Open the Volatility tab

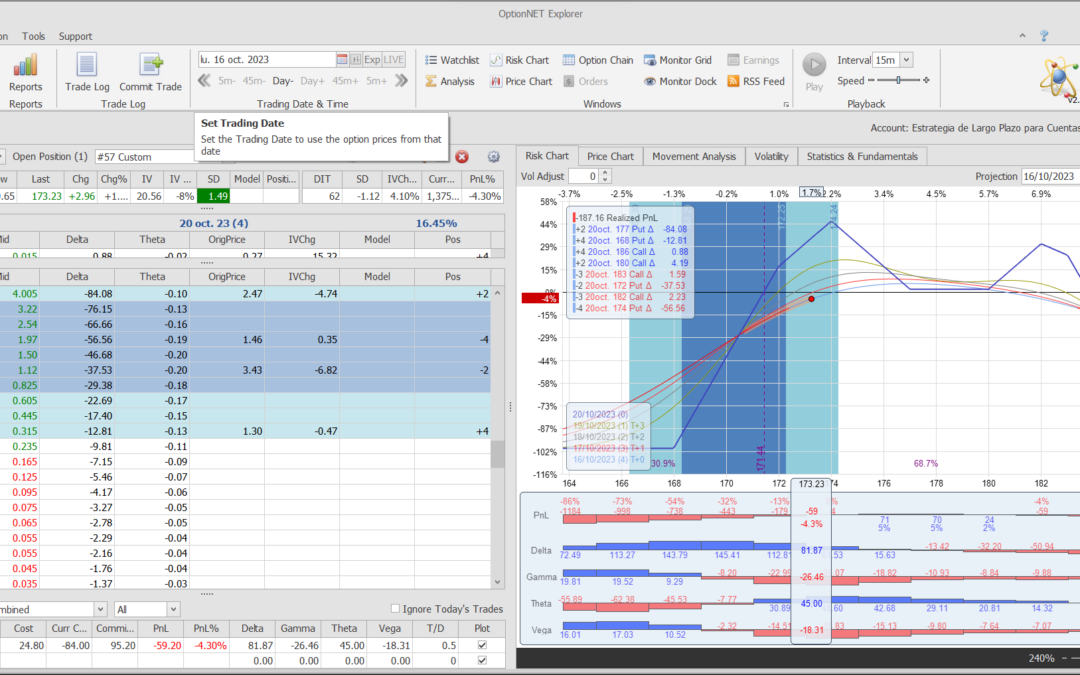tap(771, 156)
